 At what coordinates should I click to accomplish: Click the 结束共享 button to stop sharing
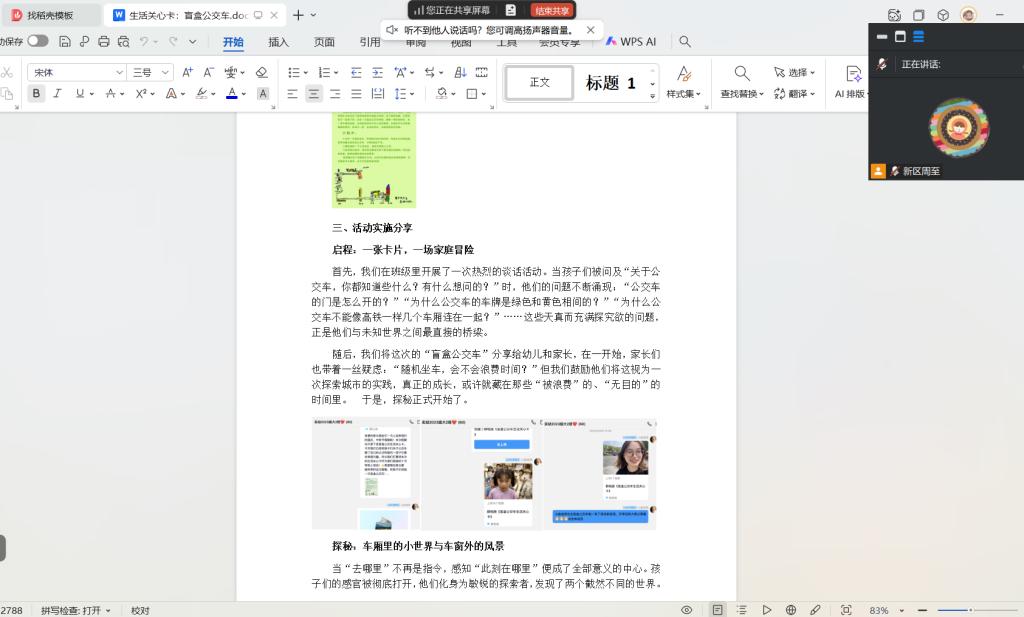coord(552,10)
